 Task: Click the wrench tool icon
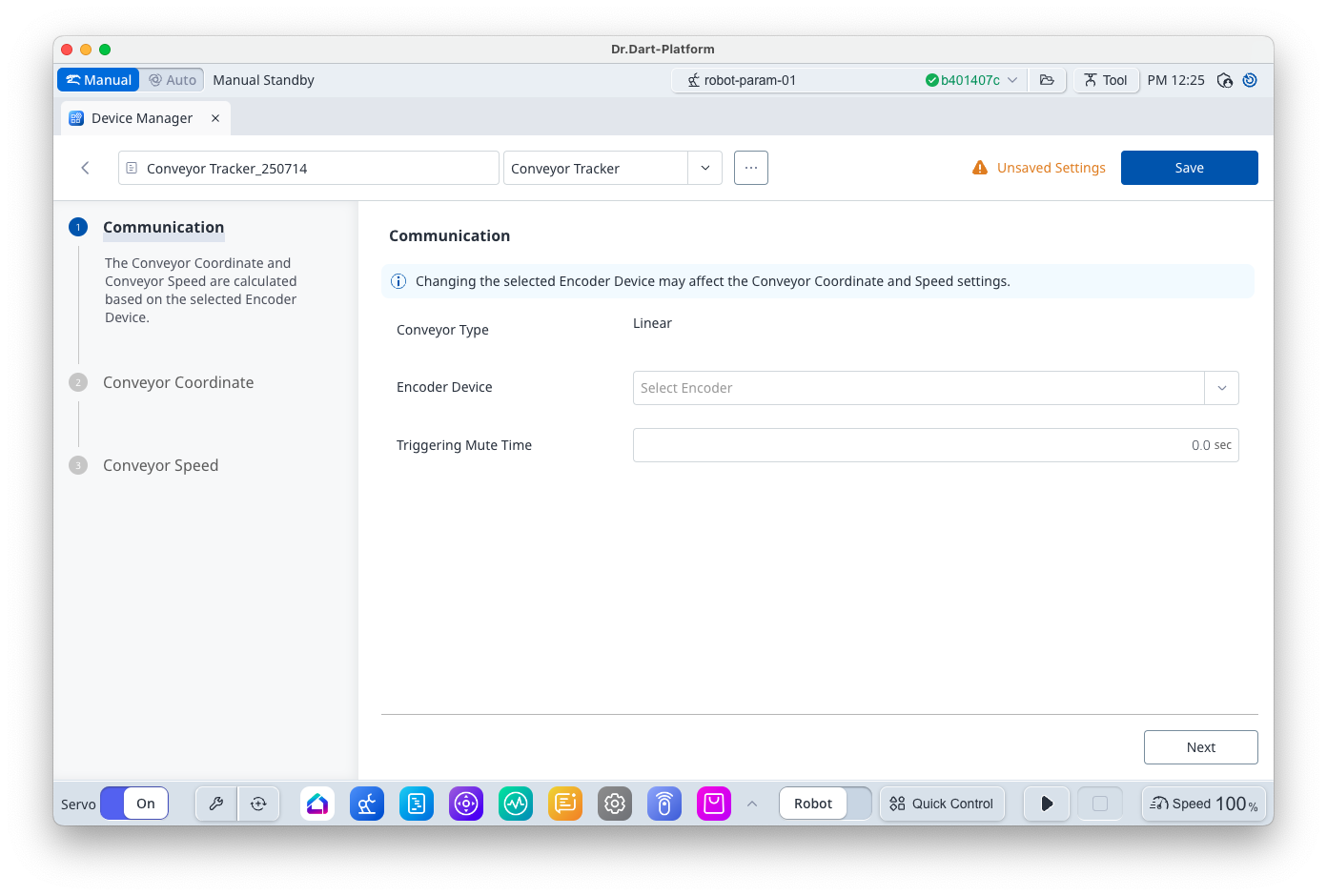point(216,804)
